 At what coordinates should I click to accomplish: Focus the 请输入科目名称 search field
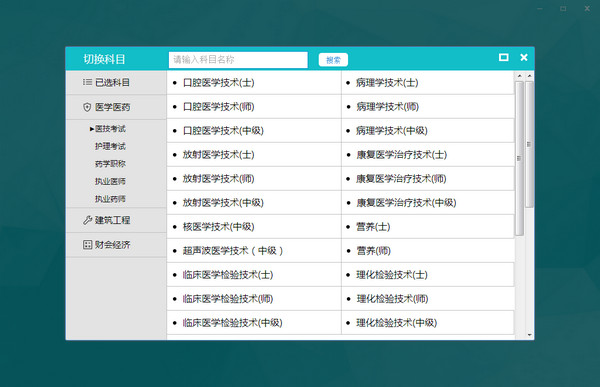click(x=238, y=60)
